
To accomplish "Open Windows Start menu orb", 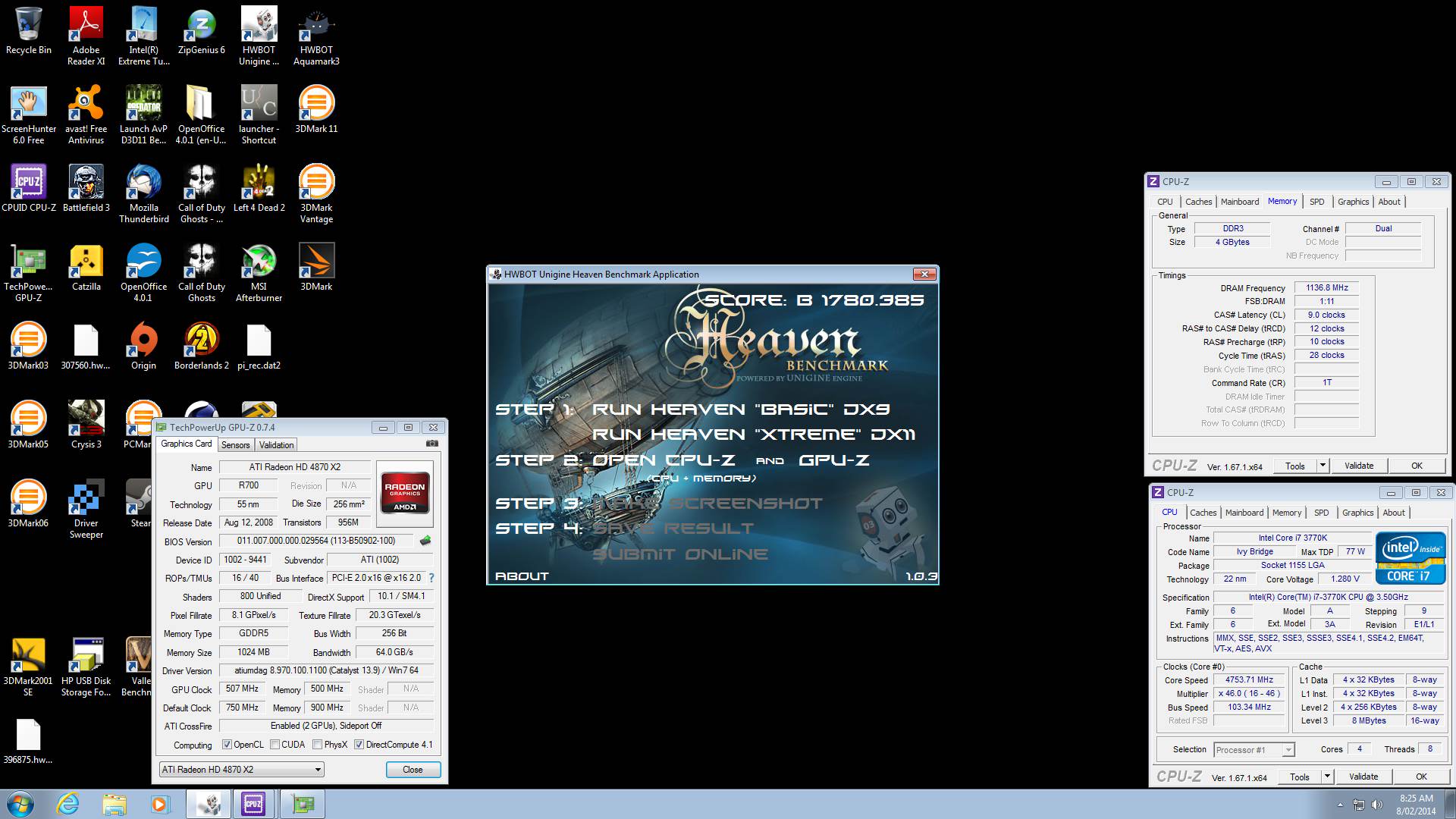I will point(20,804).
